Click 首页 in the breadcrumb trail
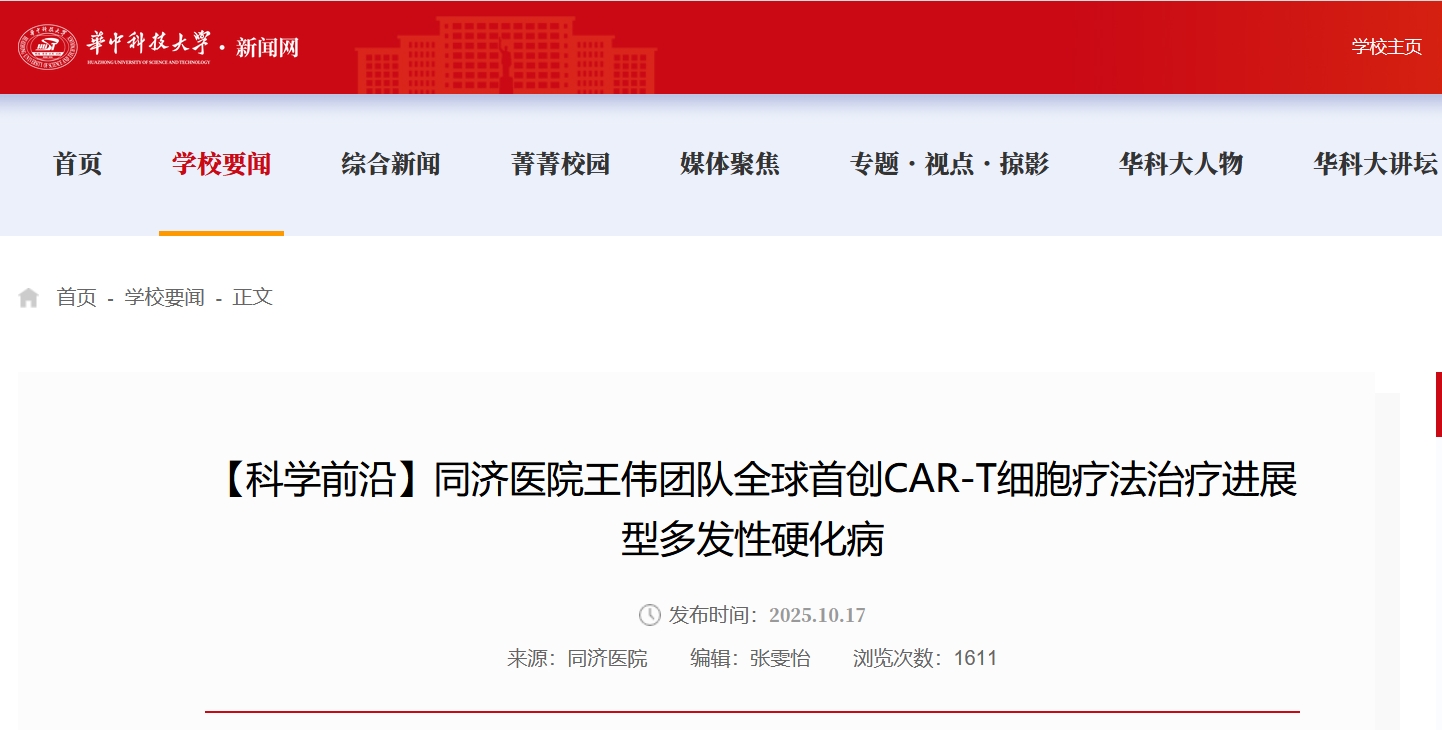The image size is (1442, 730). click(x=76, y=297)
